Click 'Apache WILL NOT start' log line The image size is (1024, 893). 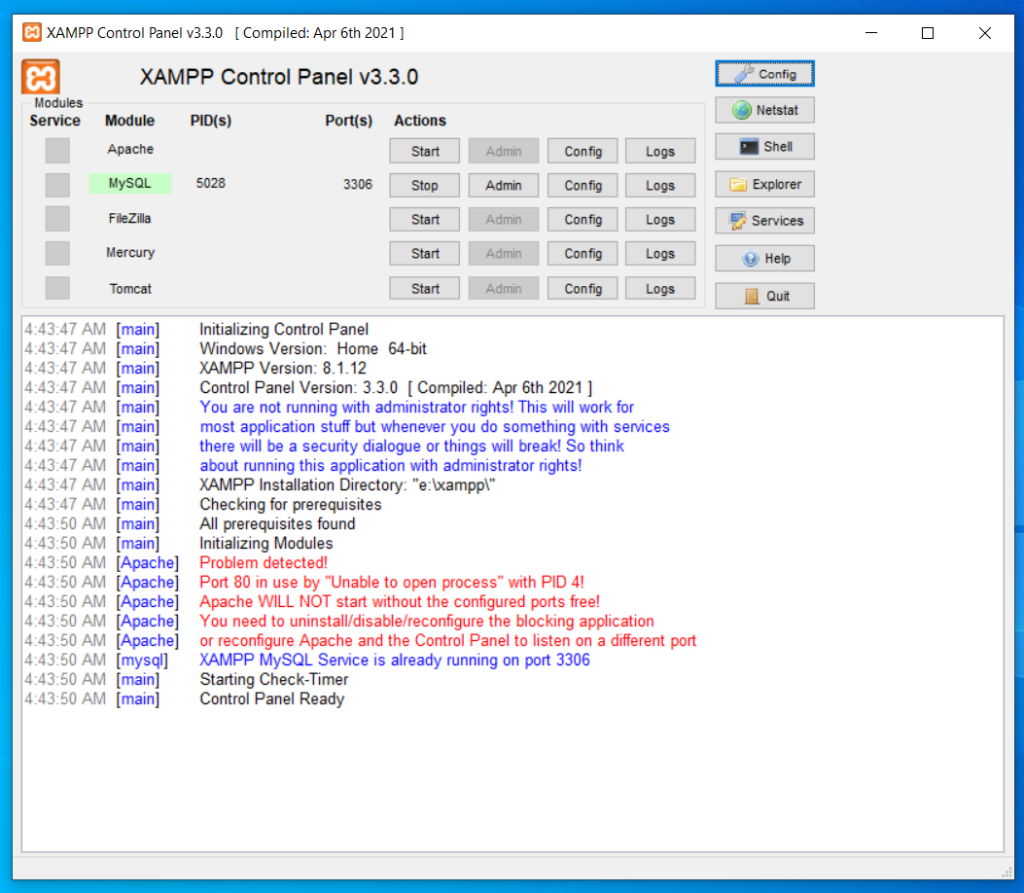pyautogui.click(x=399, y=601)
